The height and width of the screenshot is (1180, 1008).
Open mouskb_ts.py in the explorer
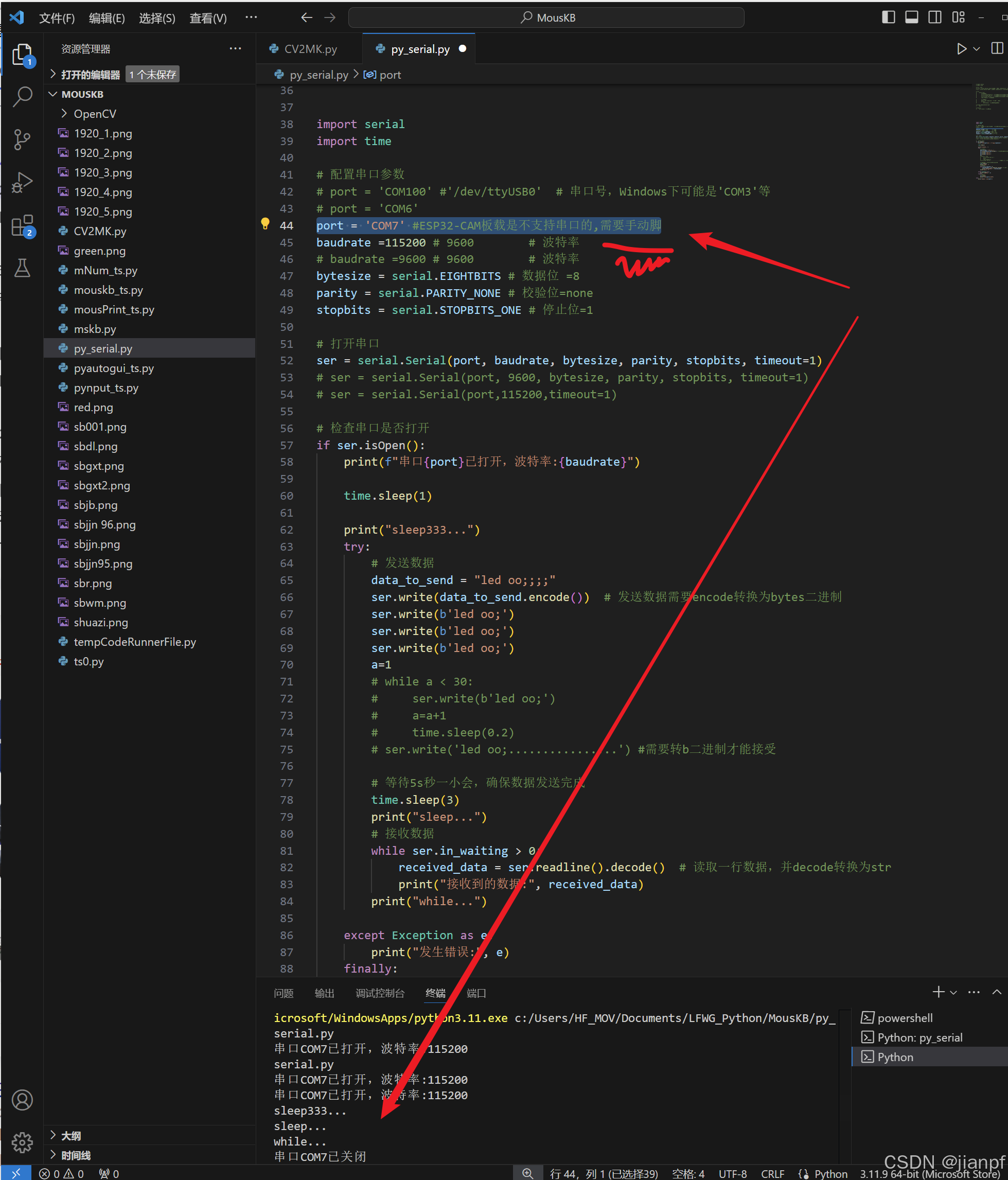point(108,290)
